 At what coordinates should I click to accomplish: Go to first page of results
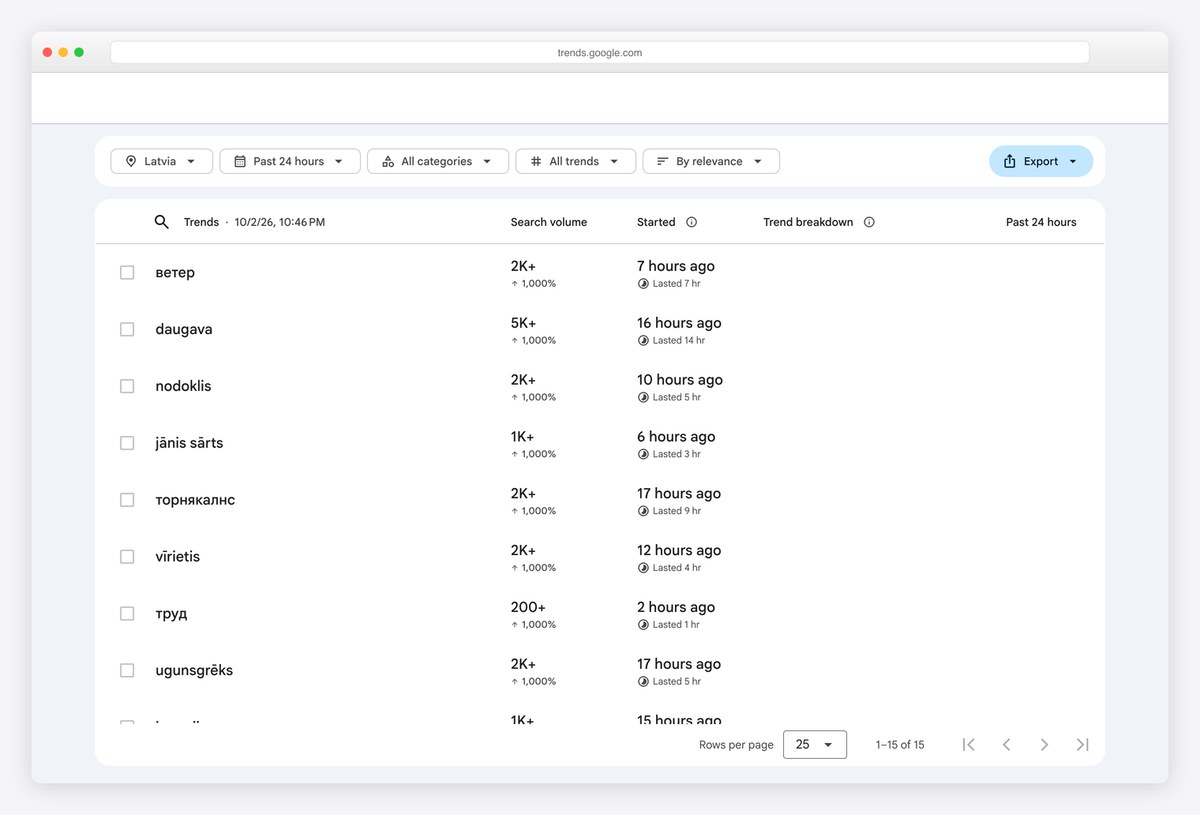coord(968,744)
